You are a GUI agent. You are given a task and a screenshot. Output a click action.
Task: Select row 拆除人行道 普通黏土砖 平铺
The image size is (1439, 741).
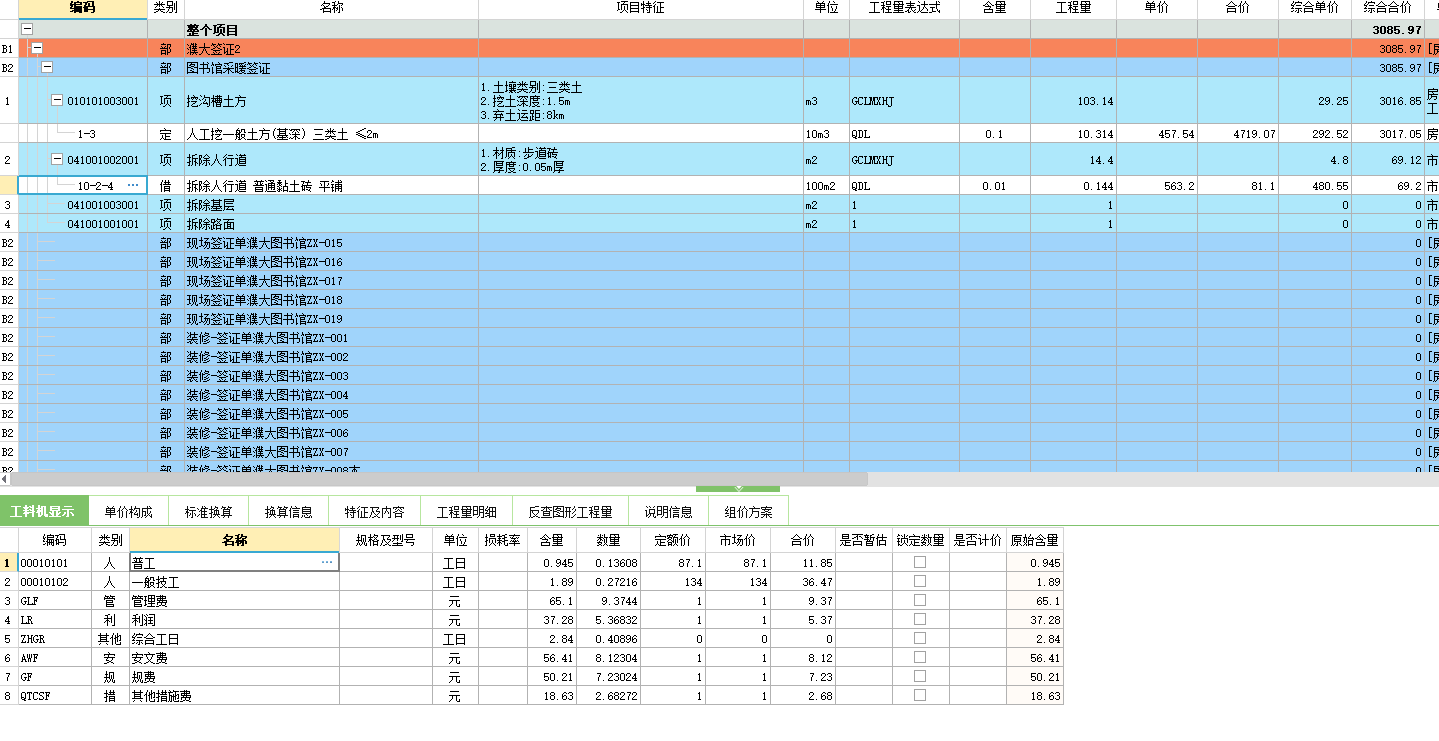(x=720, y=186)
